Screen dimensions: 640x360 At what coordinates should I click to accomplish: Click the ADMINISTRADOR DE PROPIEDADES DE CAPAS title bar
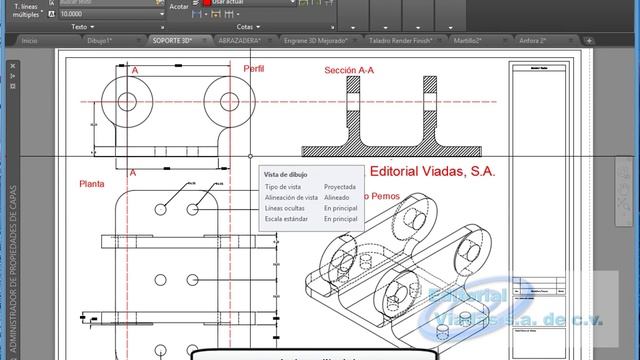13,269
